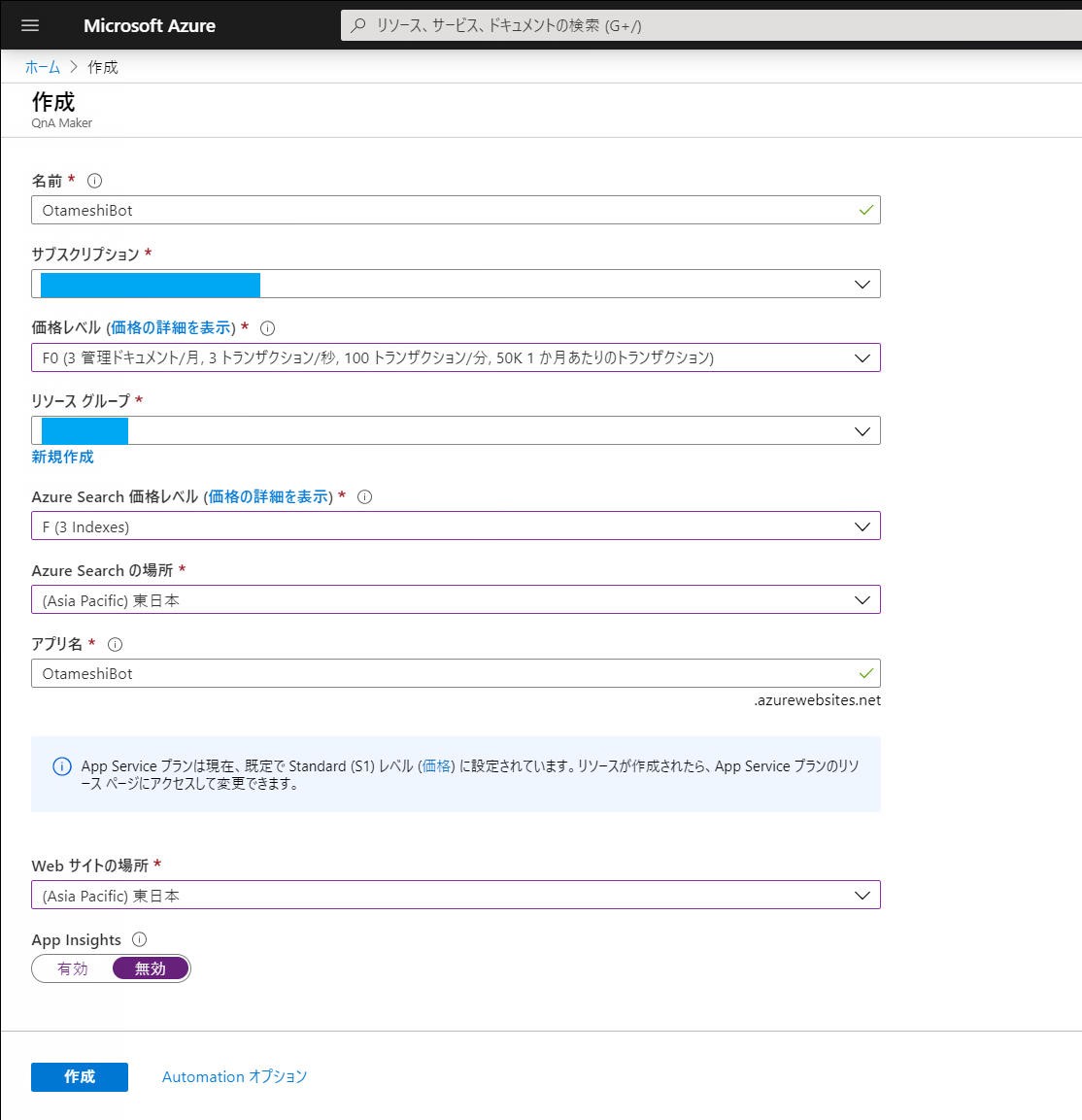This screenshot has width=1082, height=1120.
Task: Select 無効 for App Insights
Action: [151, 968]
